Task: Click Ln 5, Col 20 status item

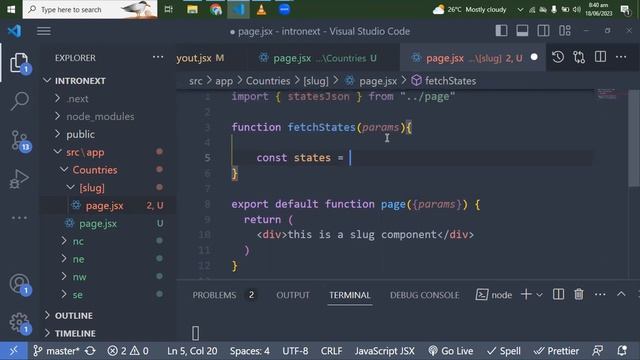Action: [x=192, y=351]
